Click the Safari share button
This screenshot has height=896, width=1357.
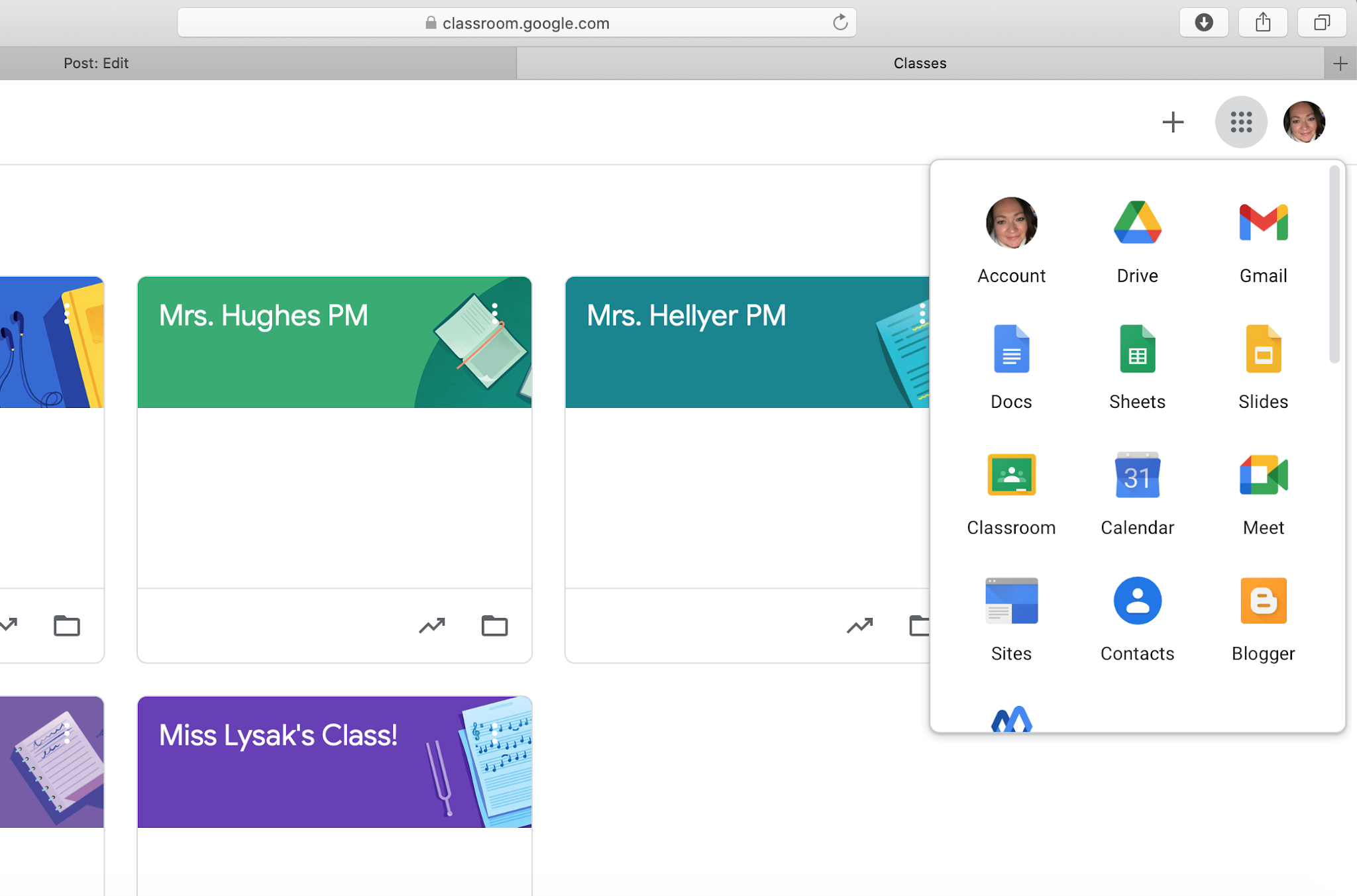1263,23
